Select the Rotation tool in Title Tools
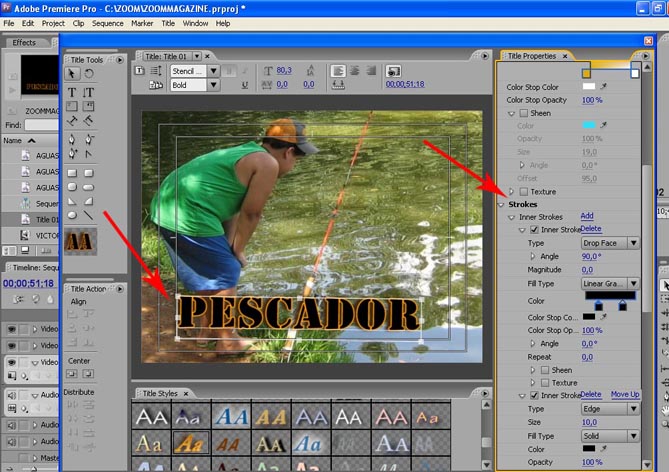669x472 pixels. click(x=88, y=74)
